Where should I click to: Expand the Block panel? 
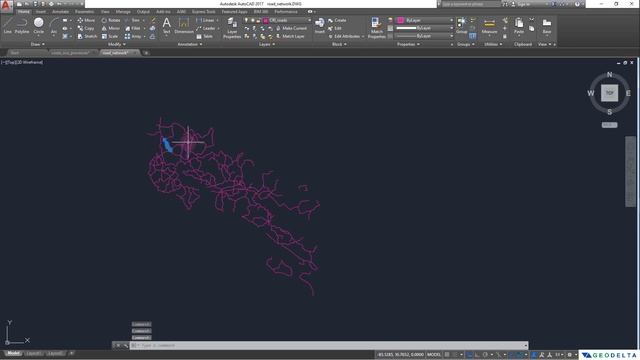pyautogui.click(x=339, y=44)
